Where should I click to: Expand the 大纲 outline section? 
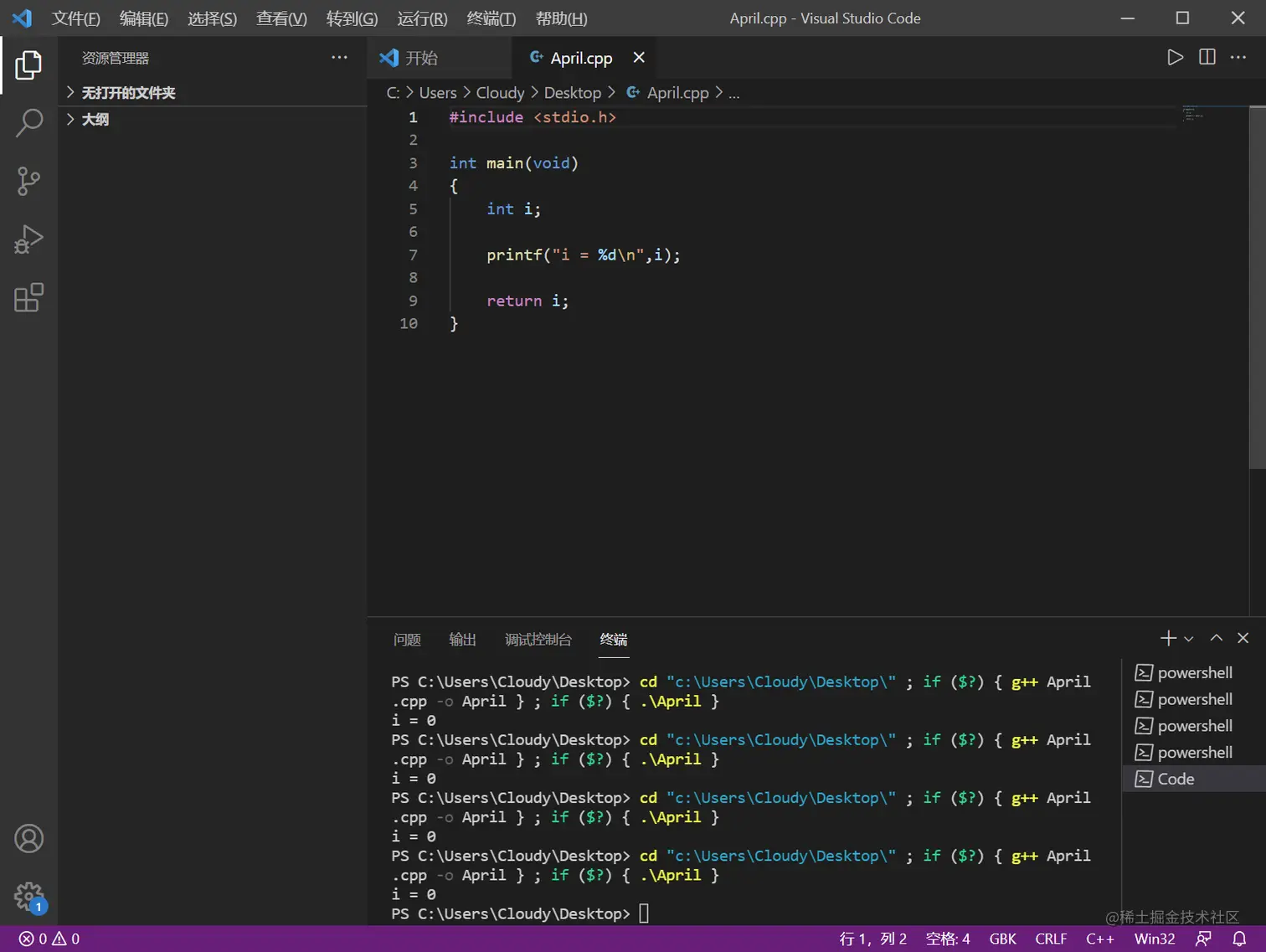coord(95,120)
